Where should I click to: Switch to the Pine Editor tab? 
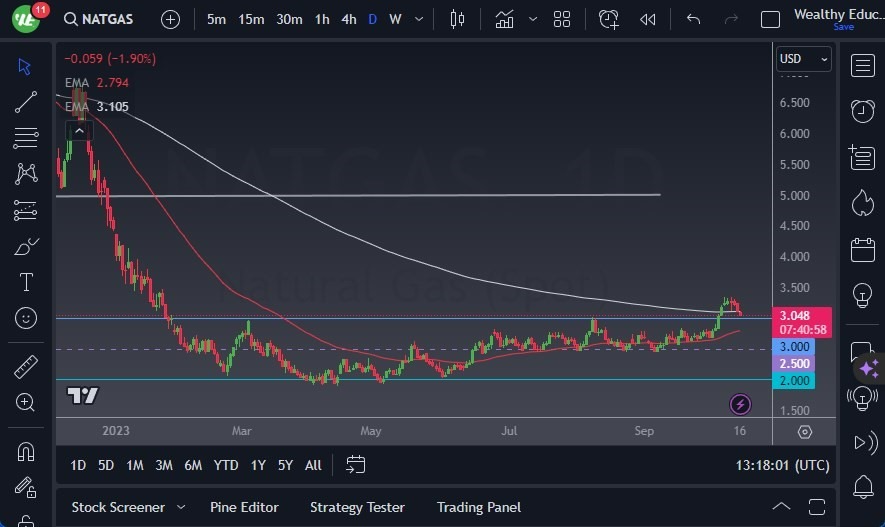[244, 507]
